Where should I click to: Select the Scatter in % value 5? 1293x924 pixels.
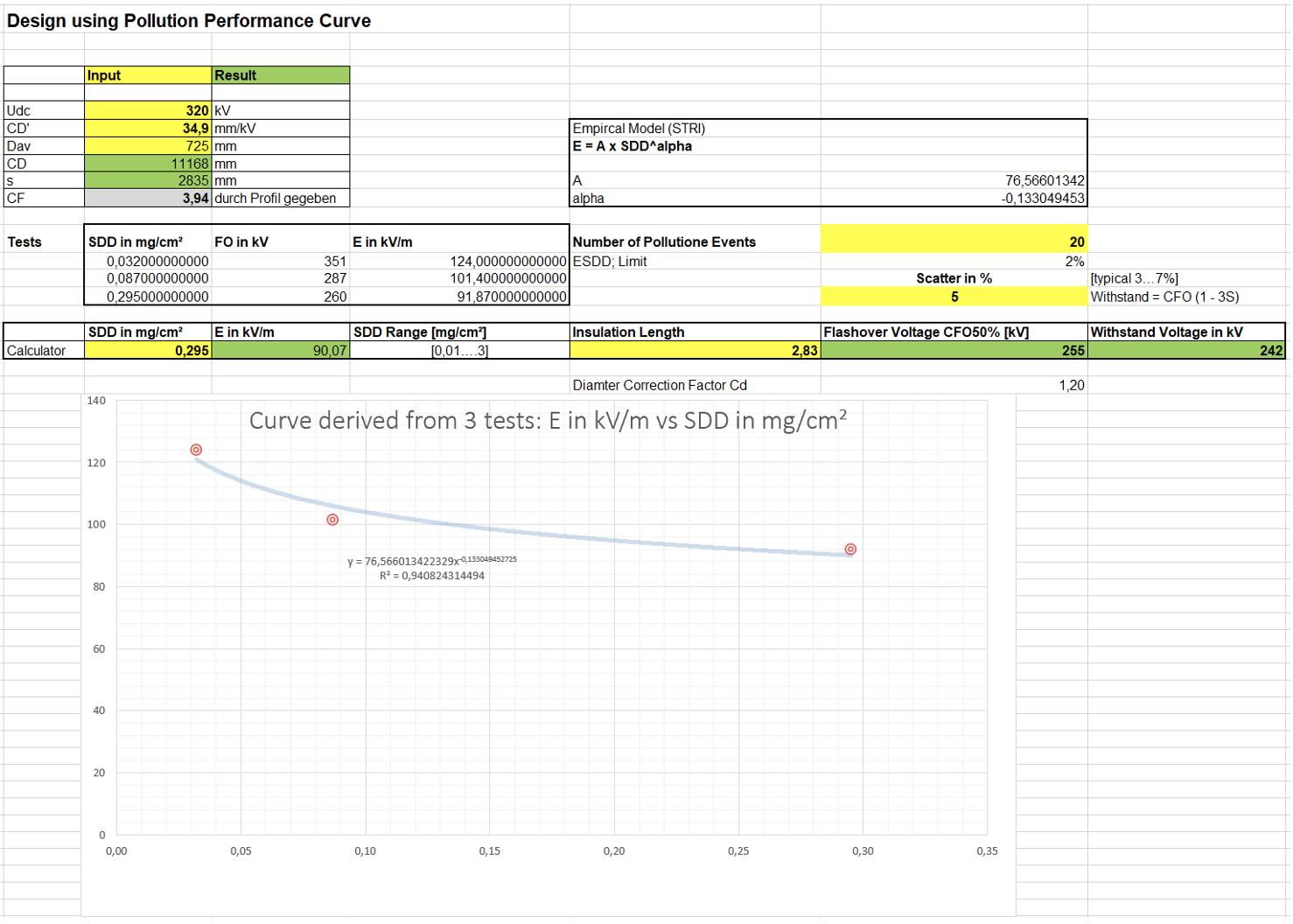tap(954, 297)
